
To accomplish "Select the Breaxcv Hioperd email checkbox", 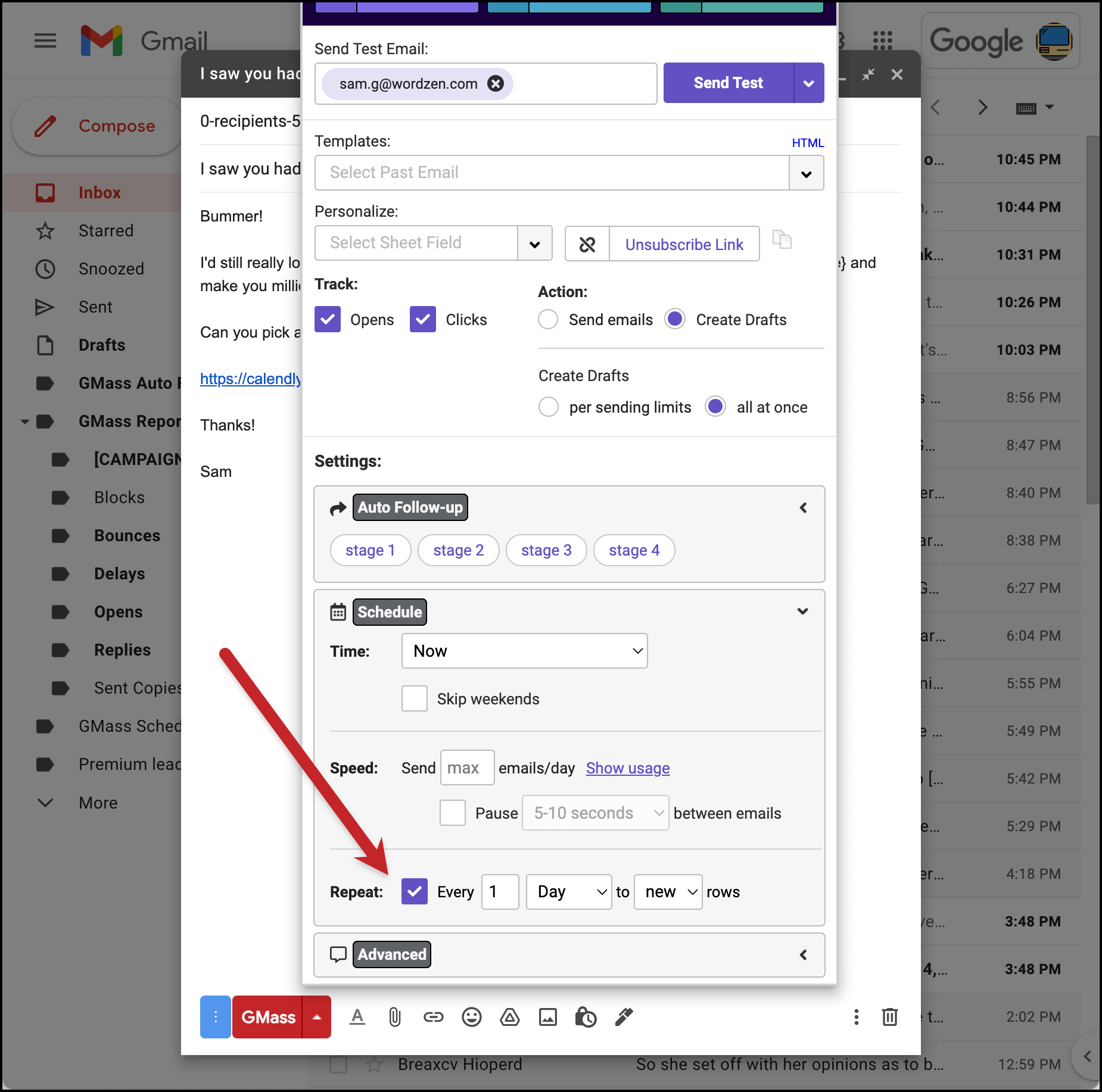I will [338, 1064].
